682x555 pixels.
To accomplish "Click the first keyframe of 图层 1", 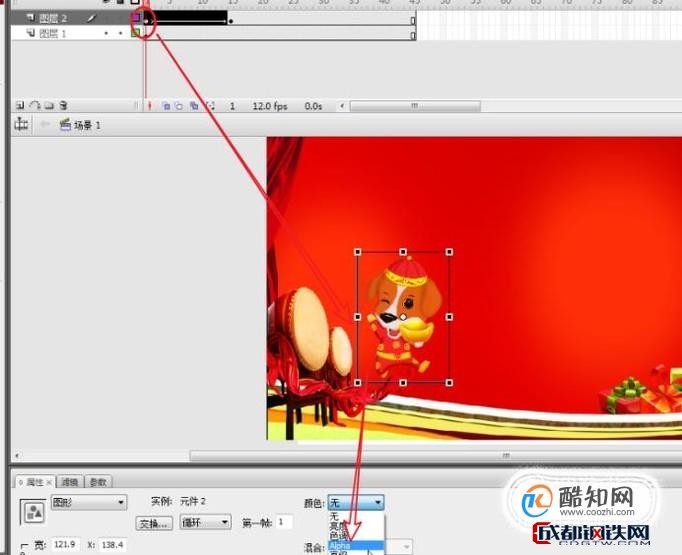I will [x=146, y=34].
